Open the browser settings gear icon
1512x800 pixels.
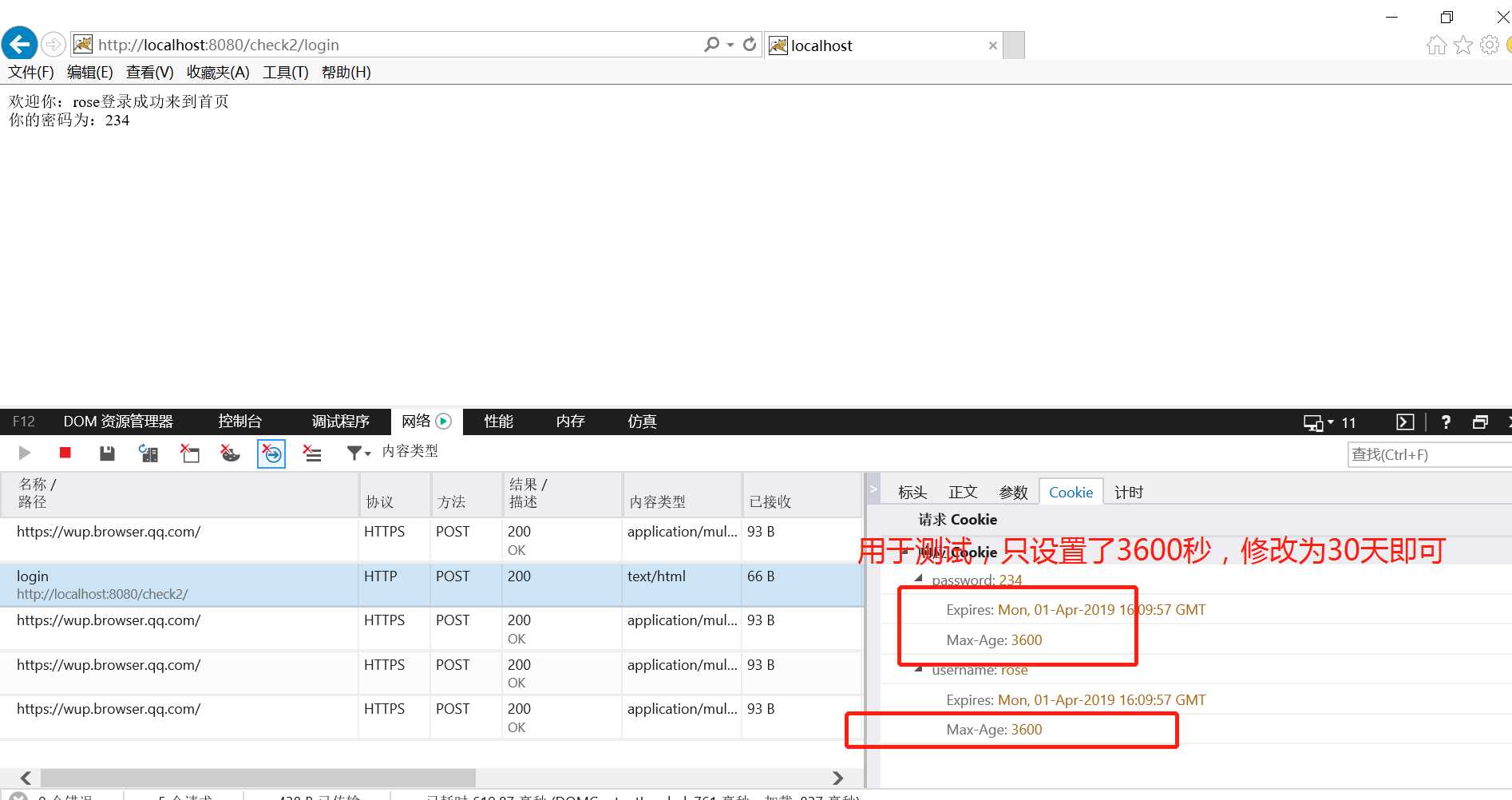click(x=1489, y=46)
